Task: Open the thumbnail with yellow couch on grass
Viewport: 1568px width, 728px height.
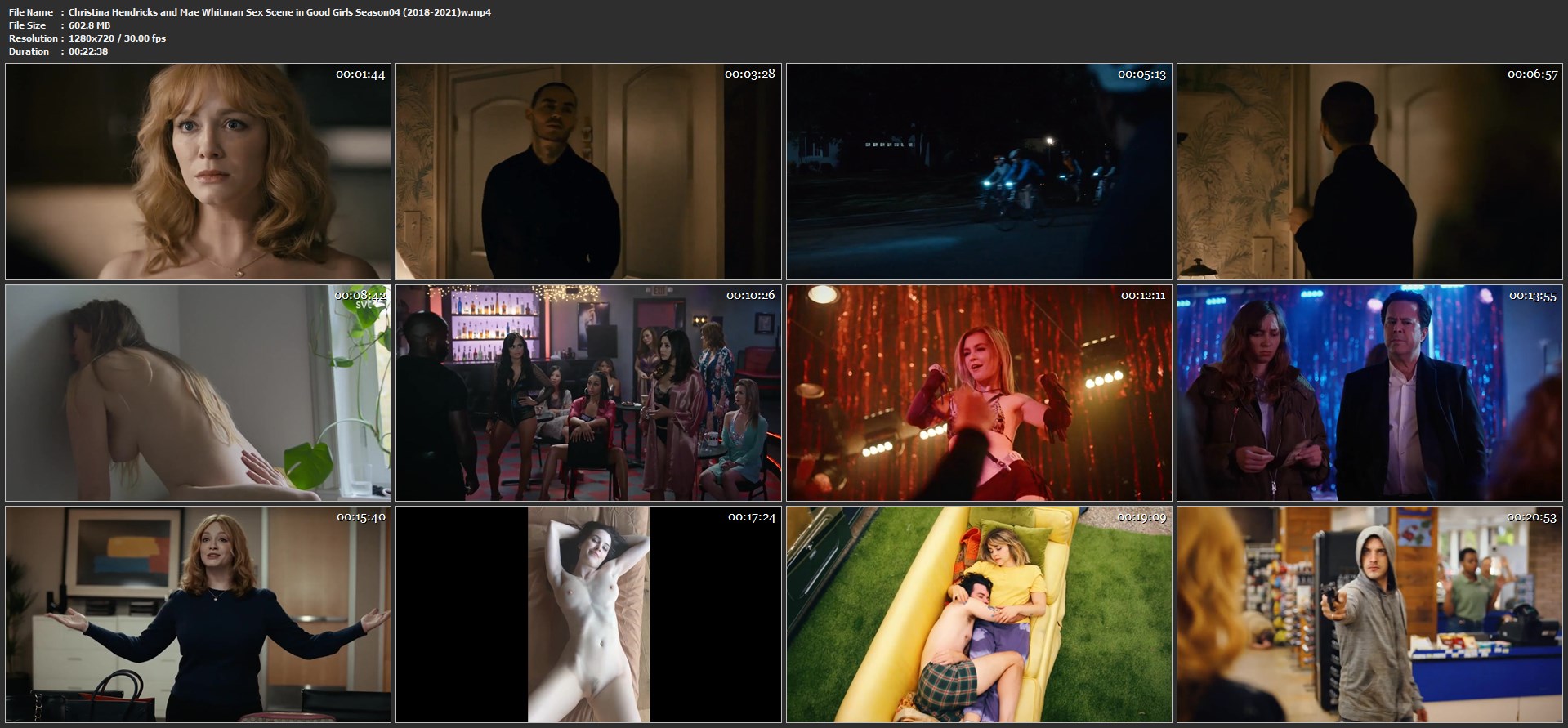Action: [979, 614]
